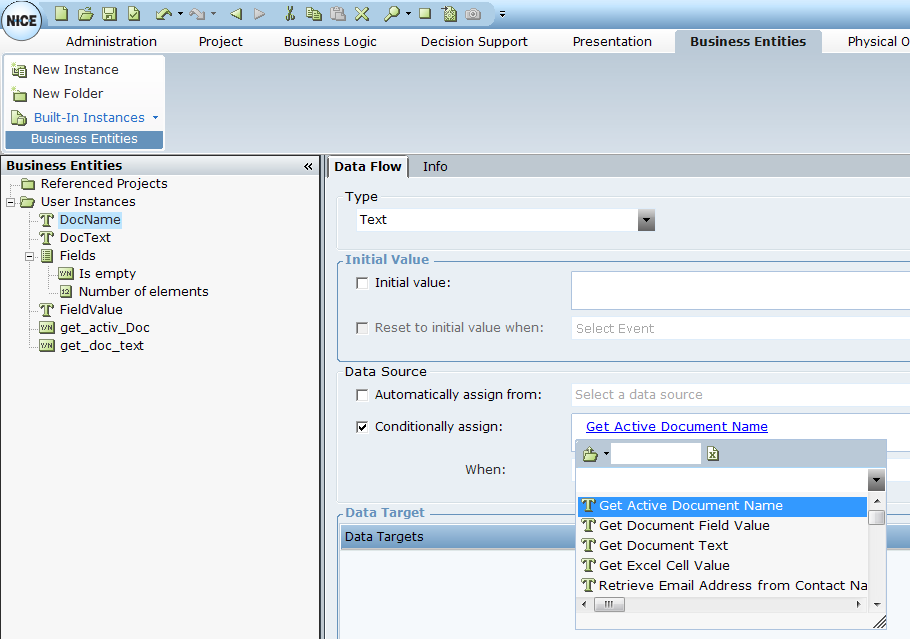
Task: Click the Undo arrow icon
Action: pyautogui.click(x=163, y=14)
